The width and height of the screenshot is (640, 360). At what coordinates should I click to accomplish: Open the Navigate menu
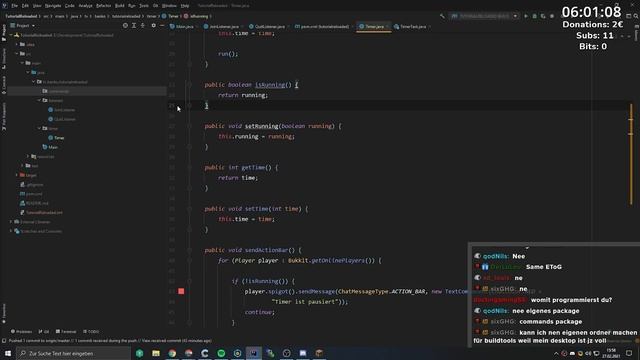[x=53, y=6]
